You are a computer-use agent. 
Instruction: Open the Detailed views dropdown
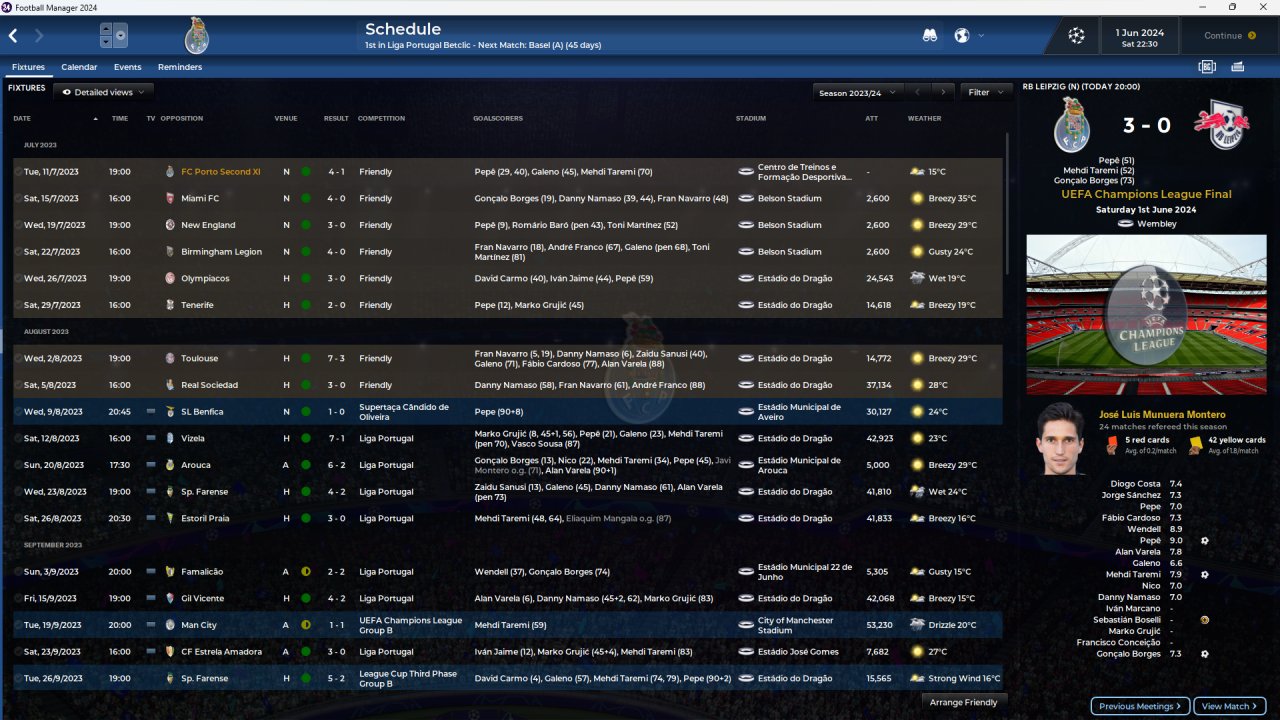pyautogui.click(x=103, y=92)
